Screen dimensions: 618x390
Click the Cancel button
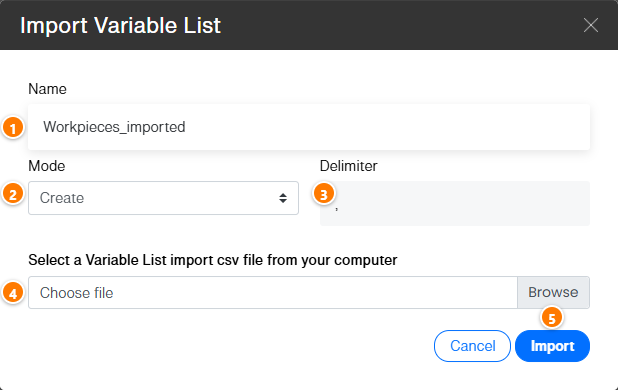[x=472, y=346]
